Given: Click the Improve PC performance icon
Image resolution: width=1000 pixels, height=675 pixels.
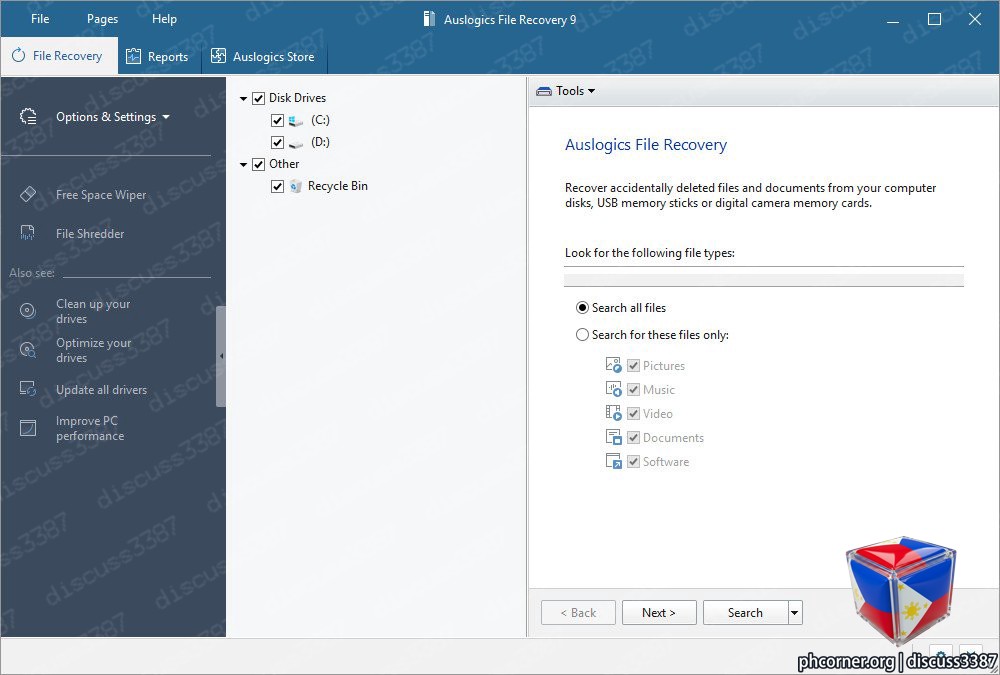Looking at the screenshot, I should coord(27,427).
